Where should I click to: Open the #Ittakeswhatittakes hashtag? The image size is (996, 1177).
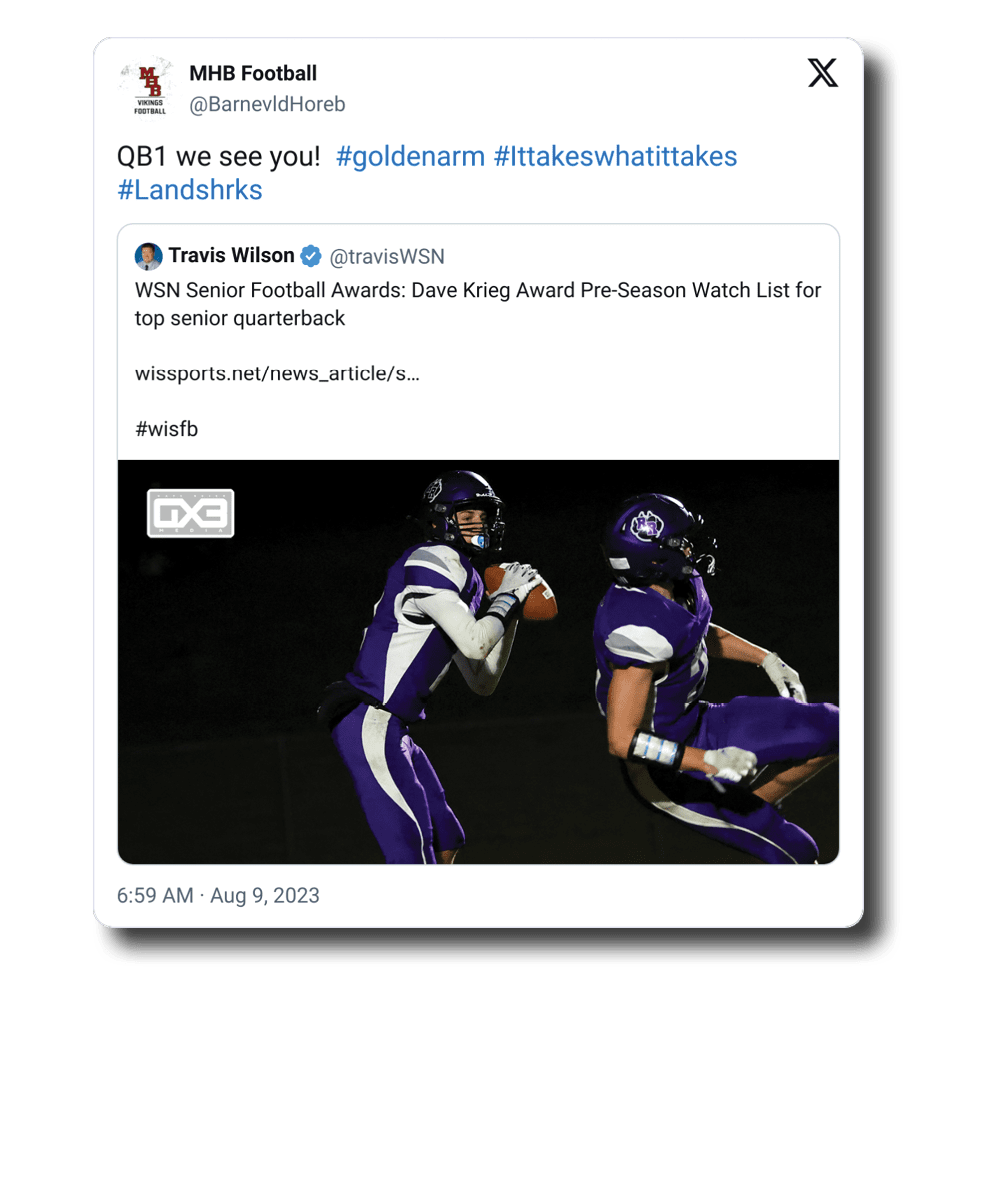pyautogui.click(x=615, y=157)
